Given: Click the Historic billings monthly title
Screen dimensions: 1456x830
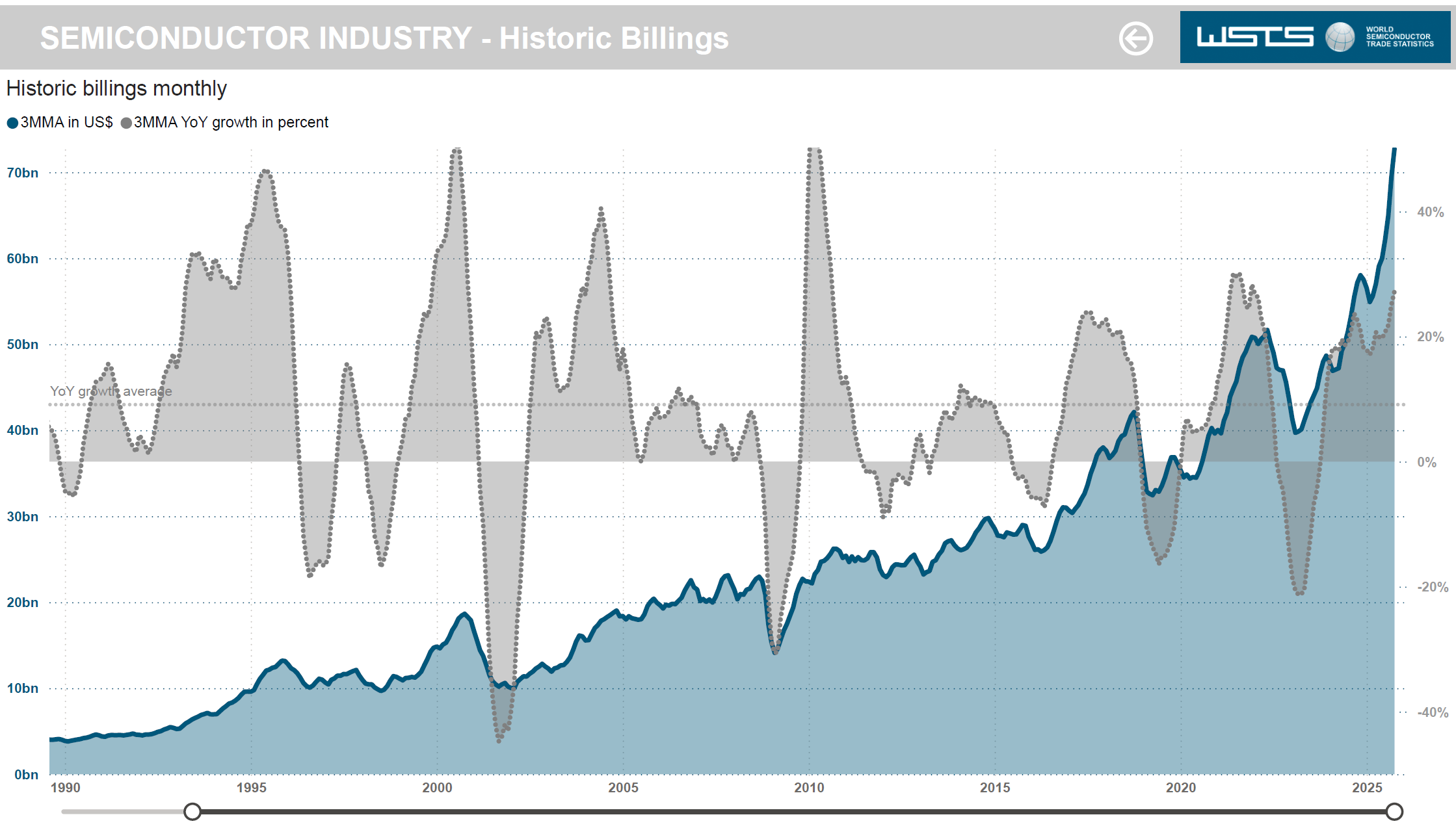Looking at the screenshot, I should point(116,88).
